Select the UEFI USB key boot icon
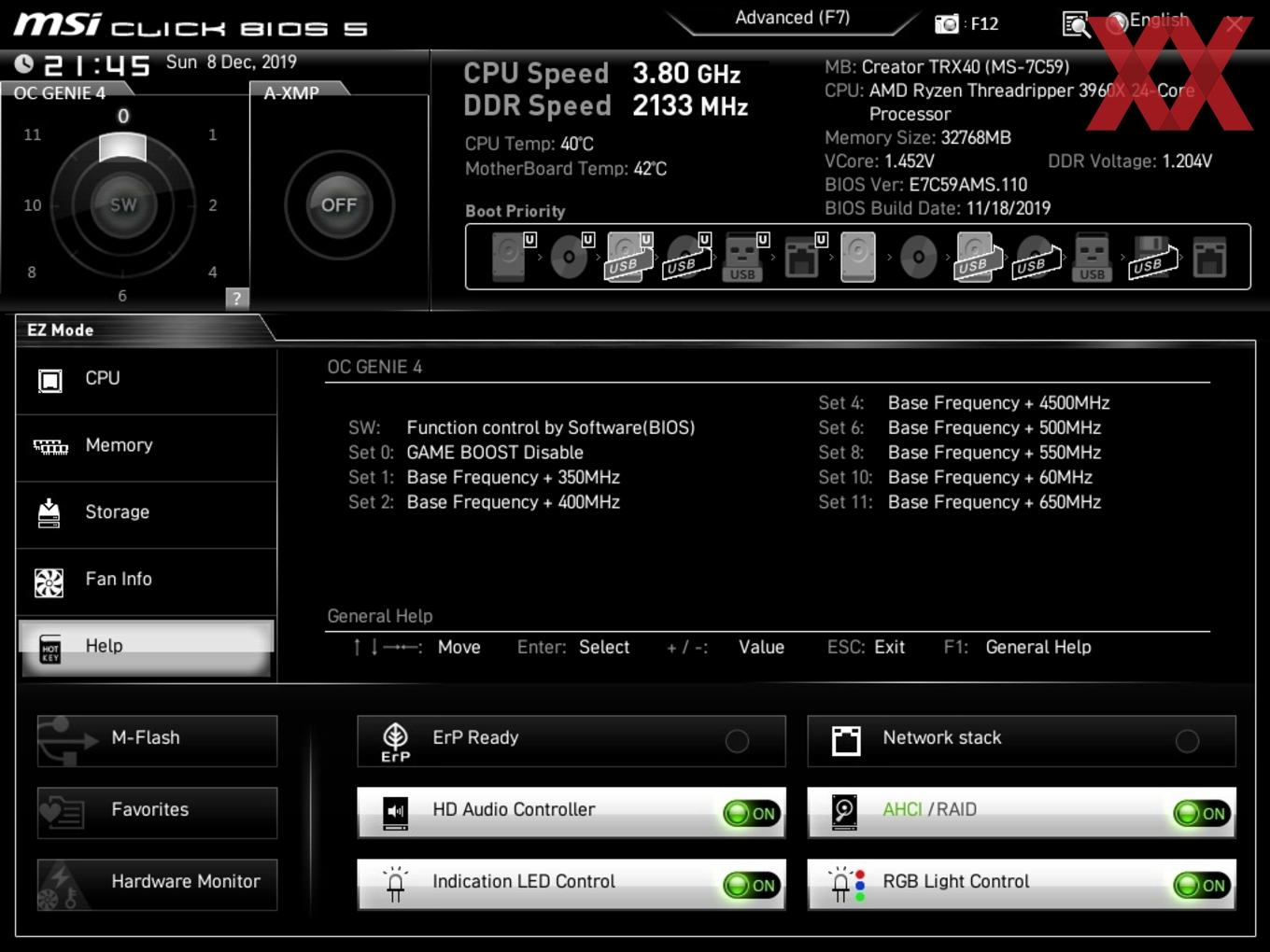 tap(745, 257)
